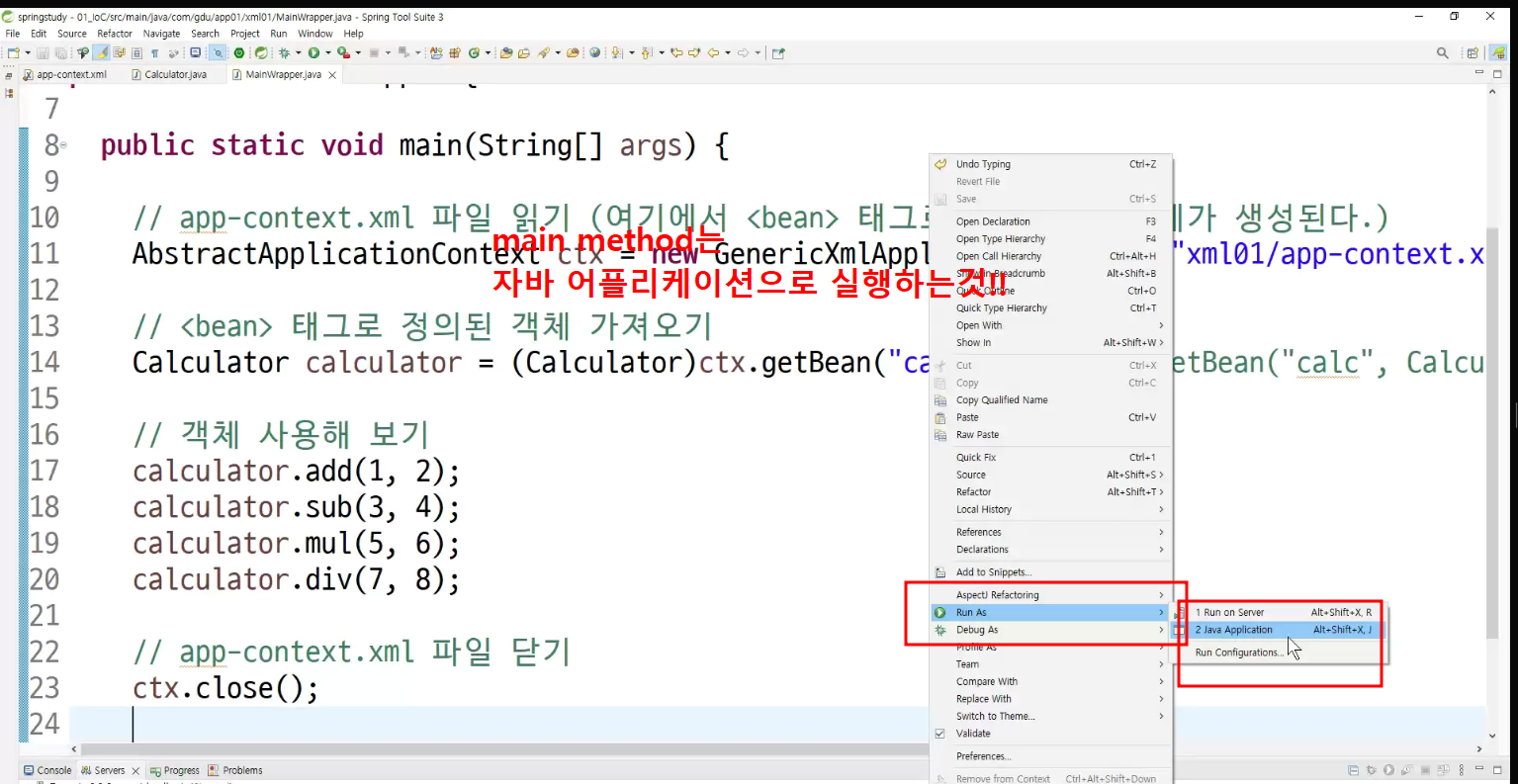Viewport: 1518px width, 784px height.
Task: Choose Open Call Hierarchy from context menu
Action: (1050, 256)
